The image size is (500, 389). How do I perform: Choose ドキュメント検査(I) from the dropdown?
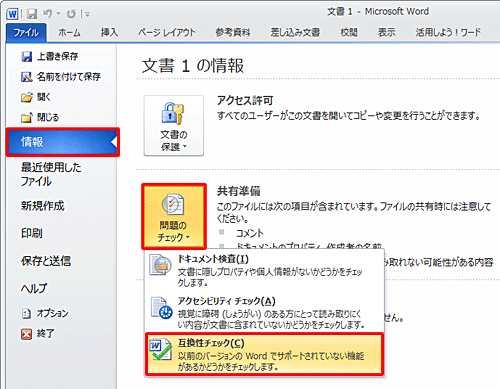point(264,271)
